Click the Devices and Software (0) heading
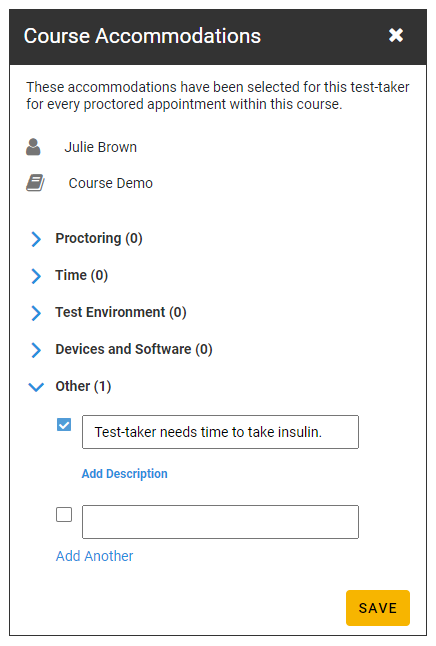The image size is (436, 646). (x=134, y=349)
